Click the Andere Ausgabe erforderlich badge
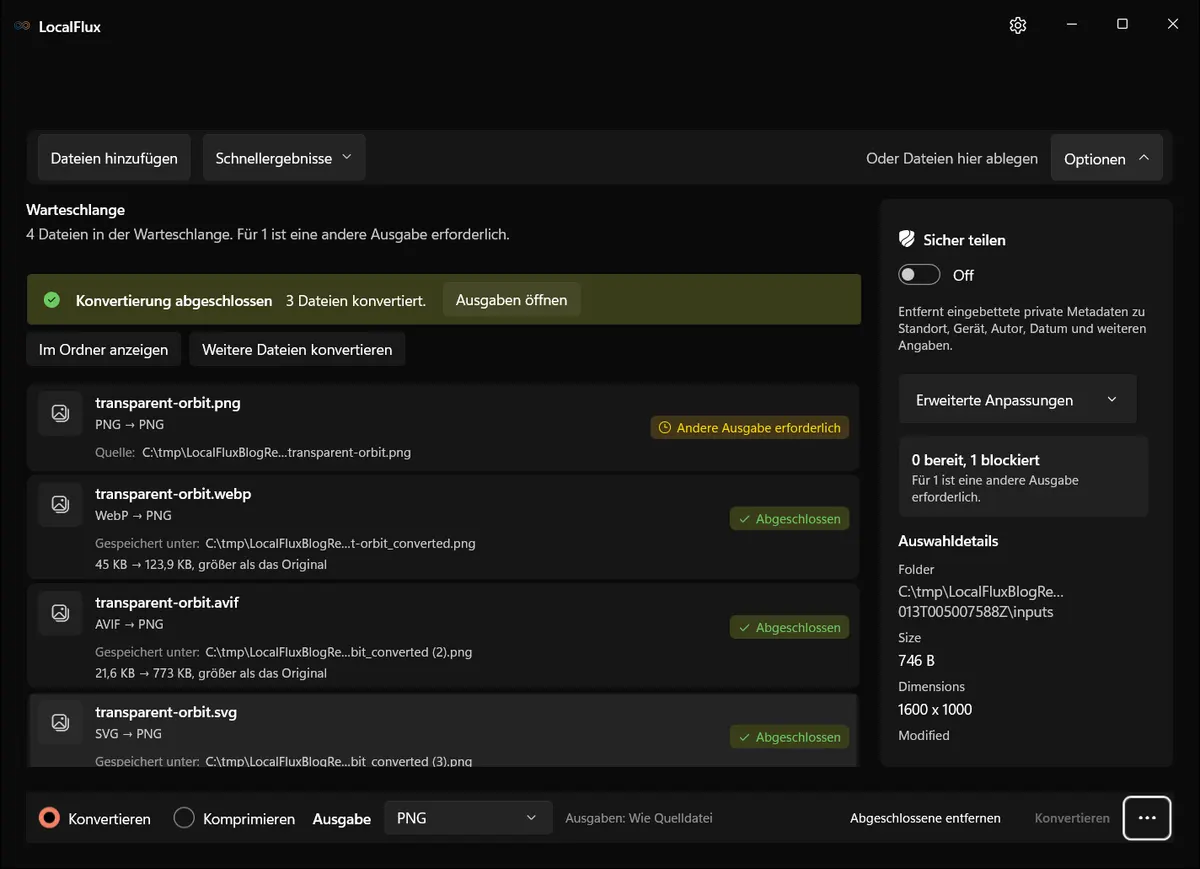Image resolution: width=1200 pixels, height=869 pixels. (750, 428)
